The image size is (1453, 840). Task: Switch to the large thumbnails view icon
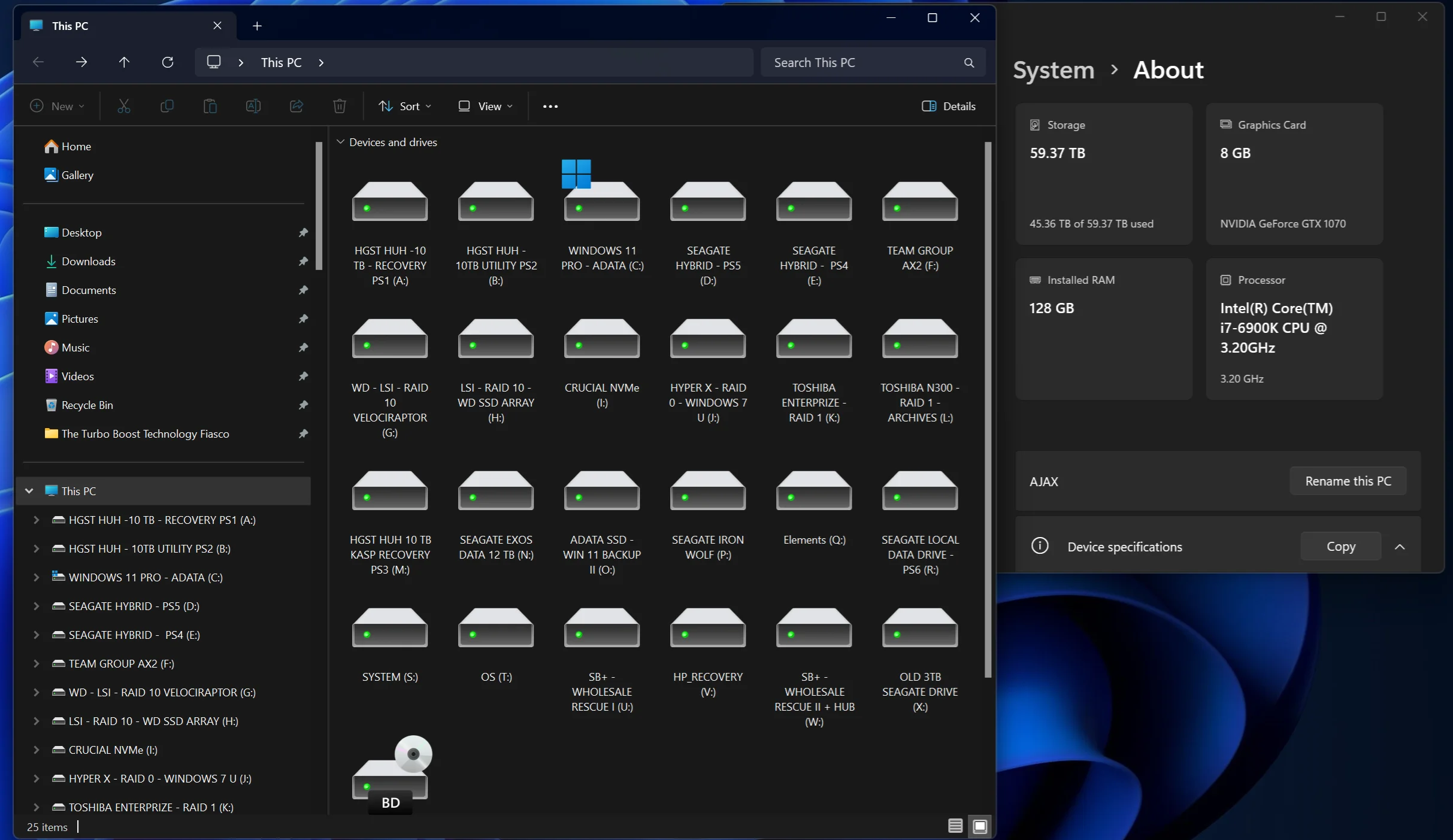coord(980,826)
